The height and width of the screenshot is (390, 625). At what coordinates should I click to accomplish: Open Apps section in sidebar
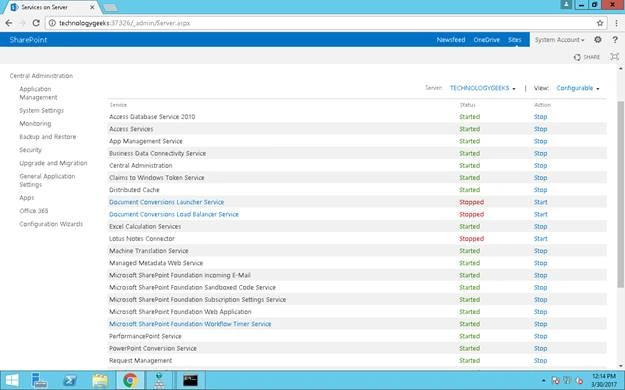click(27, 198)
